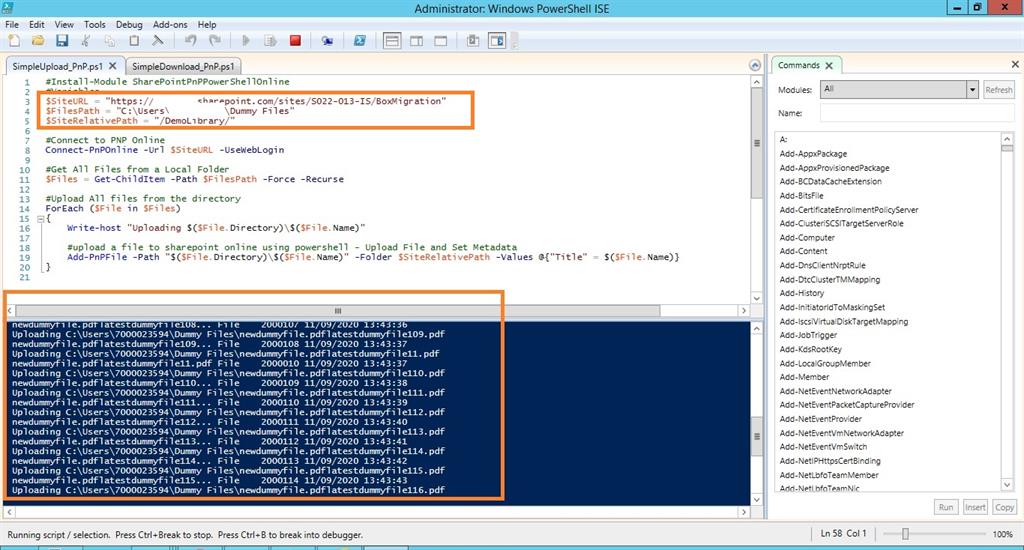
Task: Collapse the ForEach code block on line 15
Action: (x=40, y=219)
